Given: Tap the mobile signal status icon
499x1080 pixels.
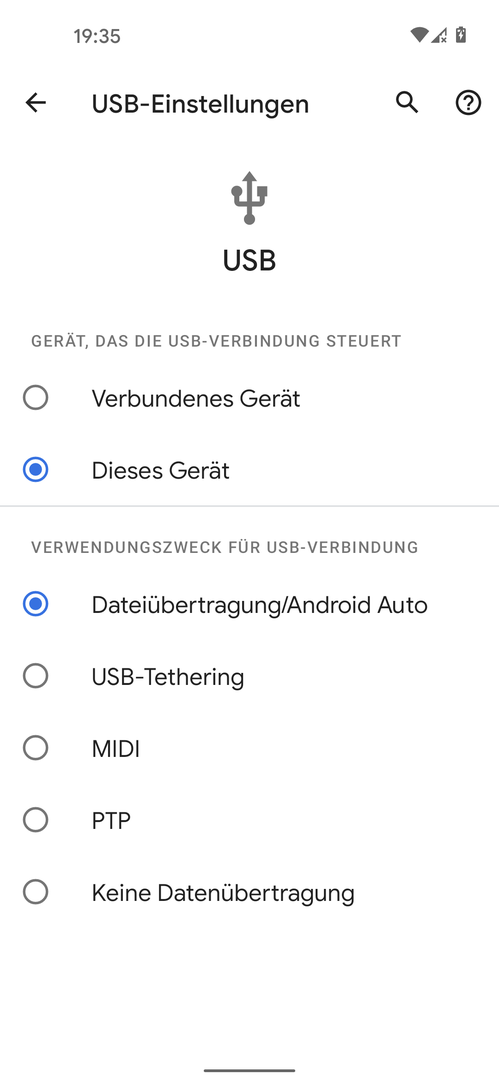Looking at the screenshot, I should pyautogui.click(x=439, y=35).
